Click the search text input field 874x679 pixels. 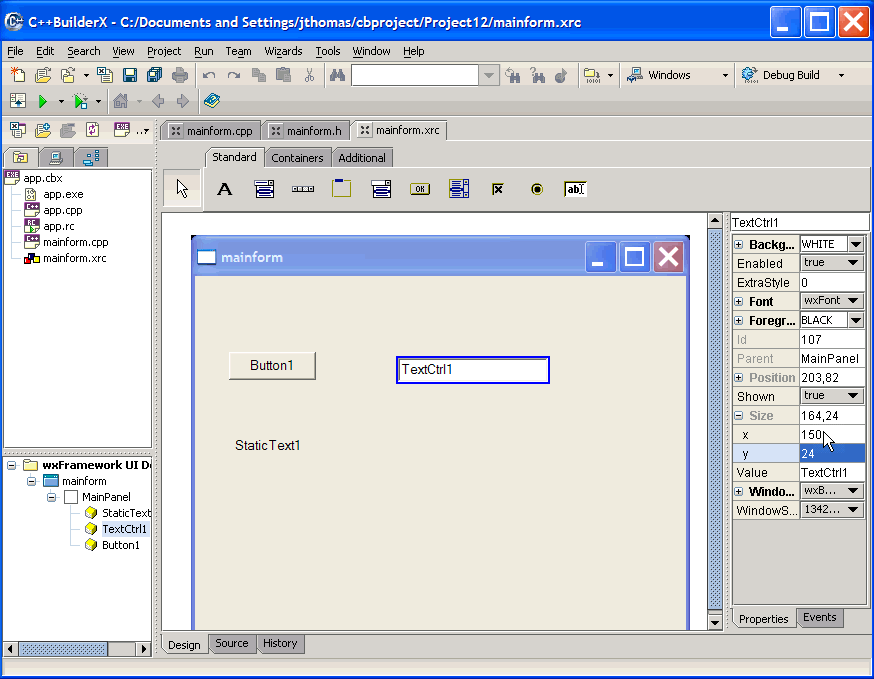point(415,75)
